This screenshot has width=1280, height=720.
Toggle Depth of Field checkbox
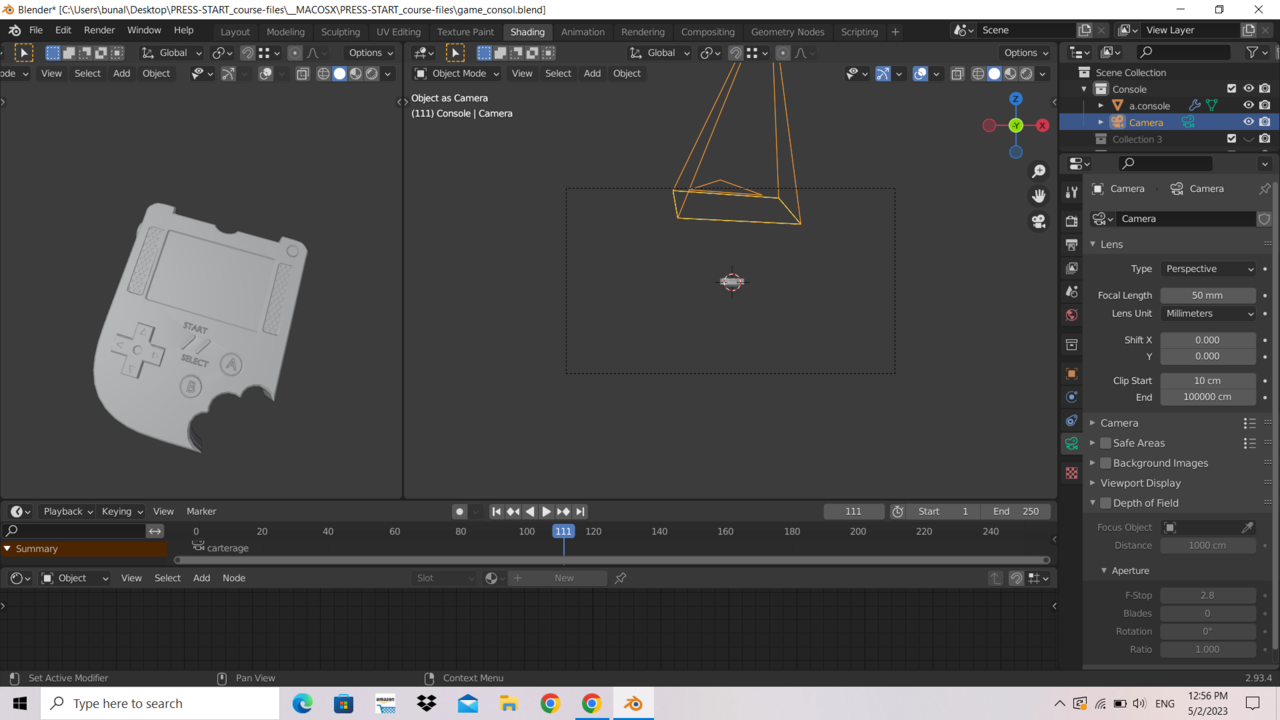point(1105,503)
